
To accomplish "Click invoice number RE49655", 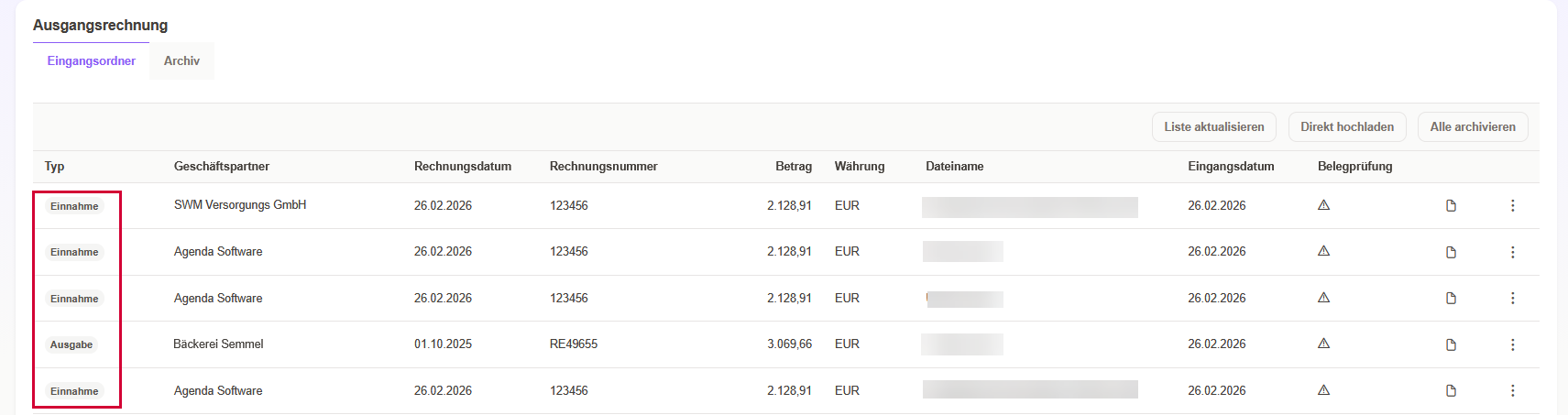I will [x=574, y=344].
